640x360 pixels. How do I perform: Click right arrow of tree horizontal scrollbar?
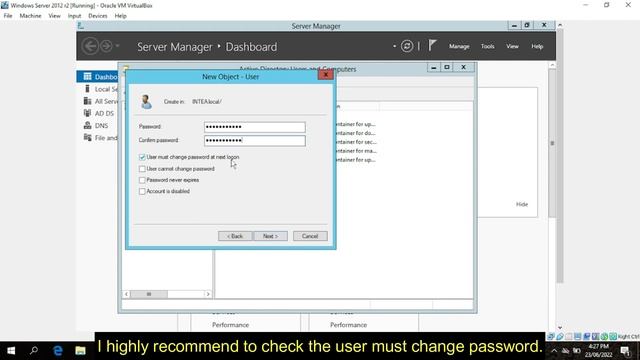tap(208, 294)
